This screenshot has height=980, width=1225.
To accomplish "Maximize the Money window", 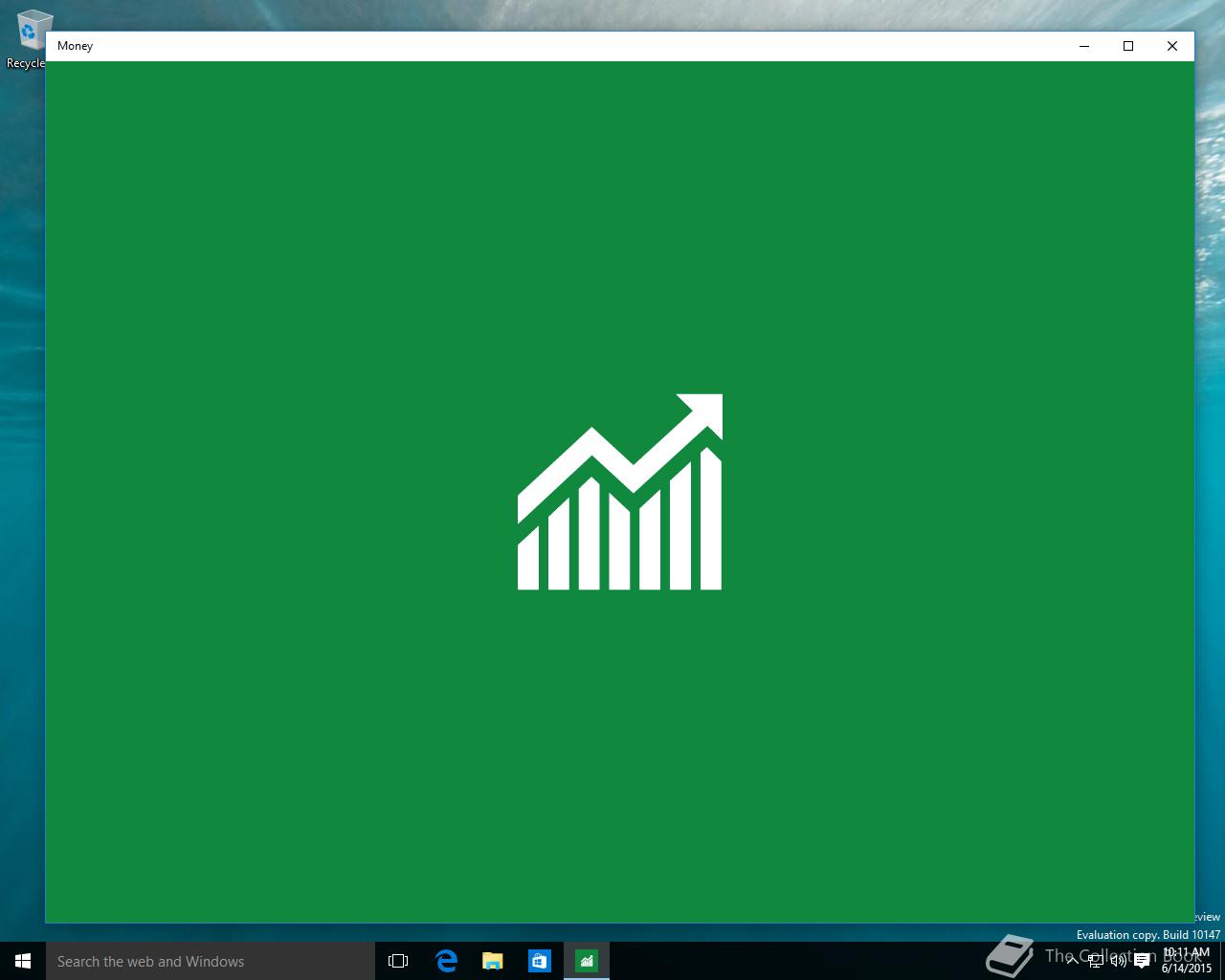I will coord(1128,46).
